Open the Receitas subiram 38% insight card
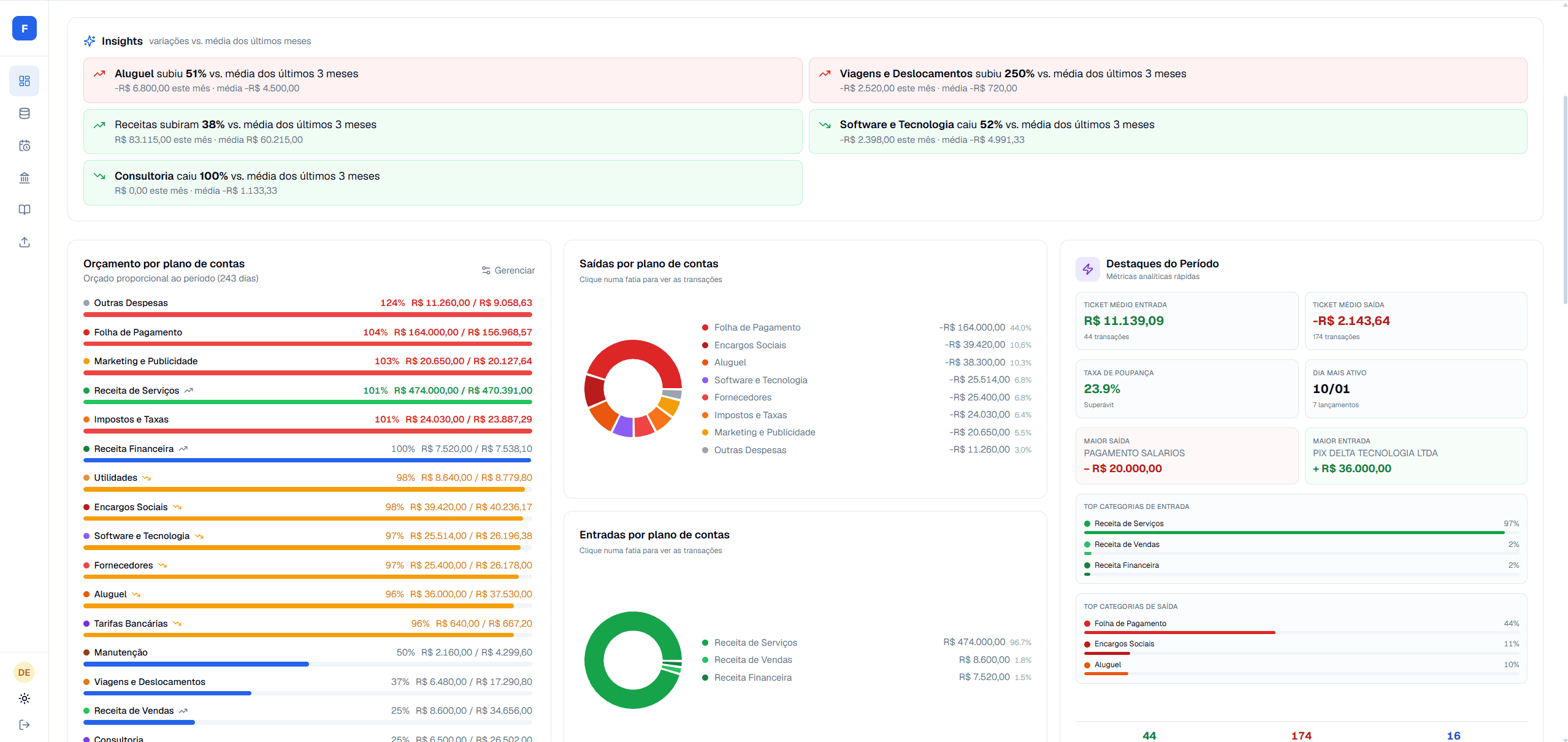 443,132
